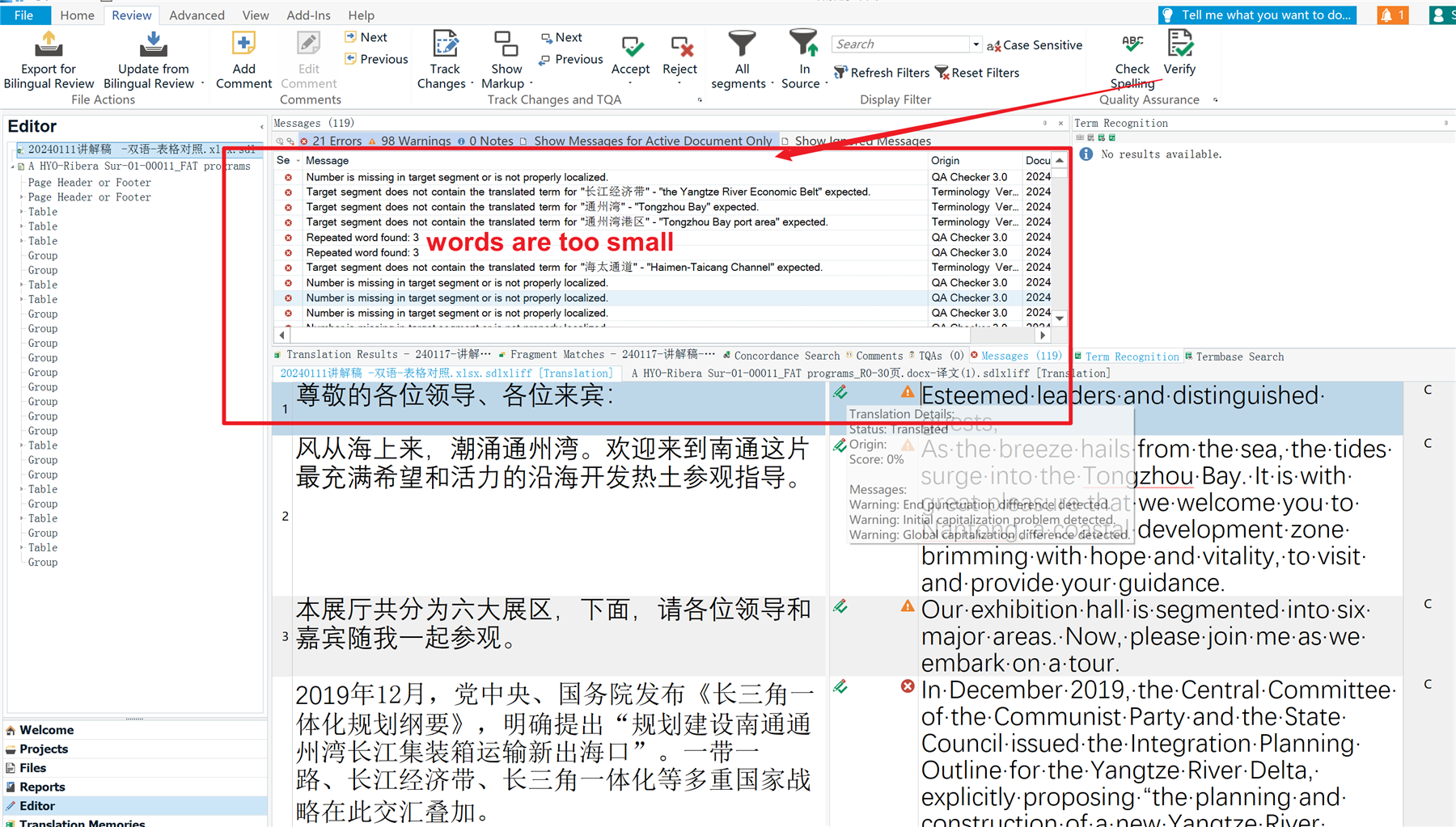The width and height of the screenshot is (1456, 827).
Task: Expand the All segments dropdown arrow
Action: (772, 84)
